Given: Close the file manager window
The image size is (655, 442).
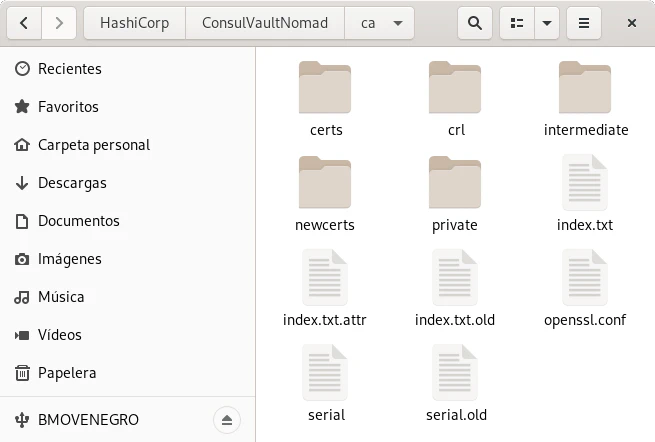Looking at the screenshot, I should point(630,22).
